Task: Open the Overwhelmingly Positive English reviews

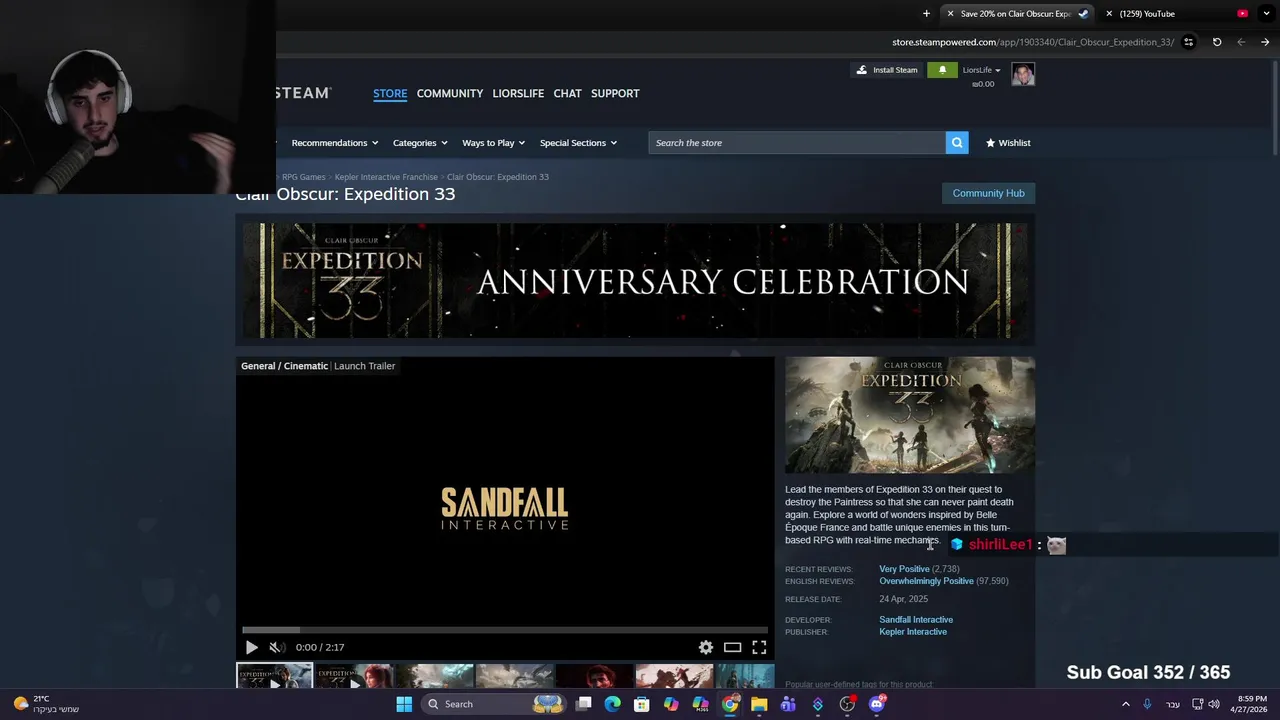Action: (926, 581)
